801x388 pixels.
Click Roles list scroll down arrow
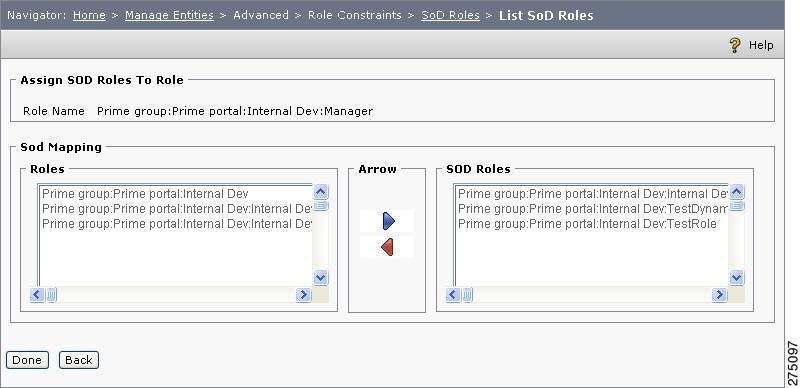320,278
